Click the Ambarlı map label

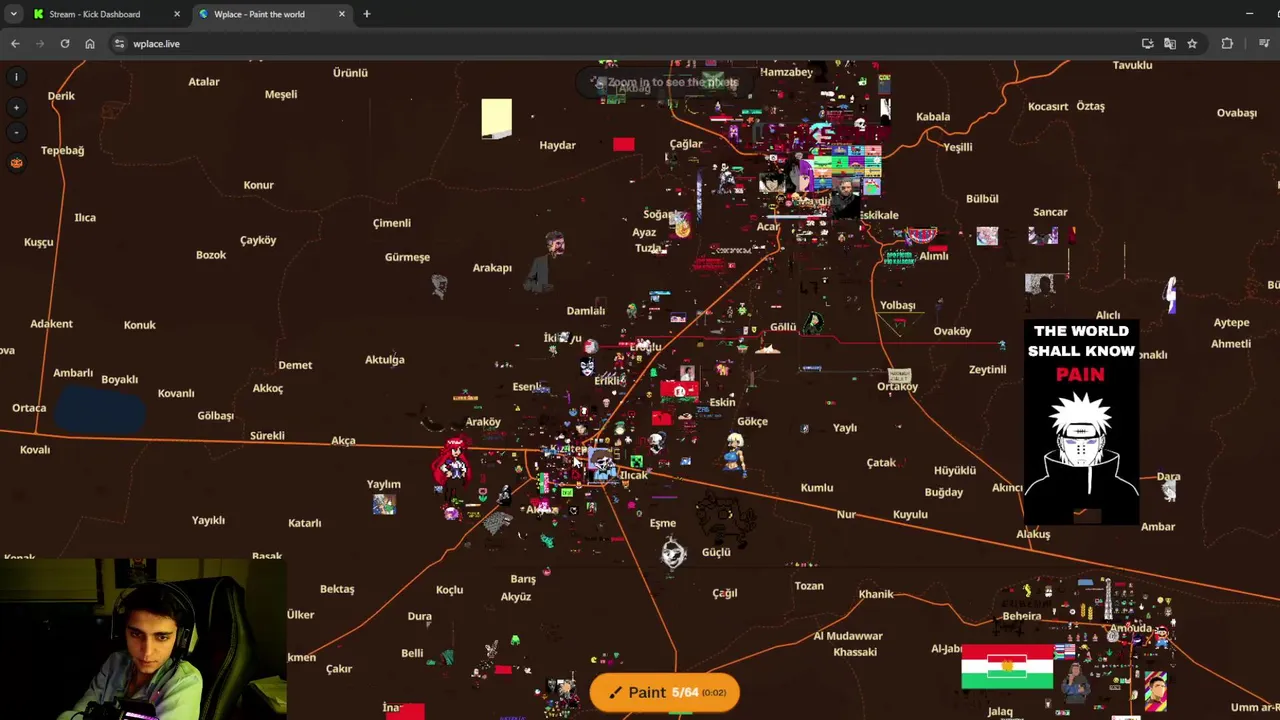tap(73, 373)
